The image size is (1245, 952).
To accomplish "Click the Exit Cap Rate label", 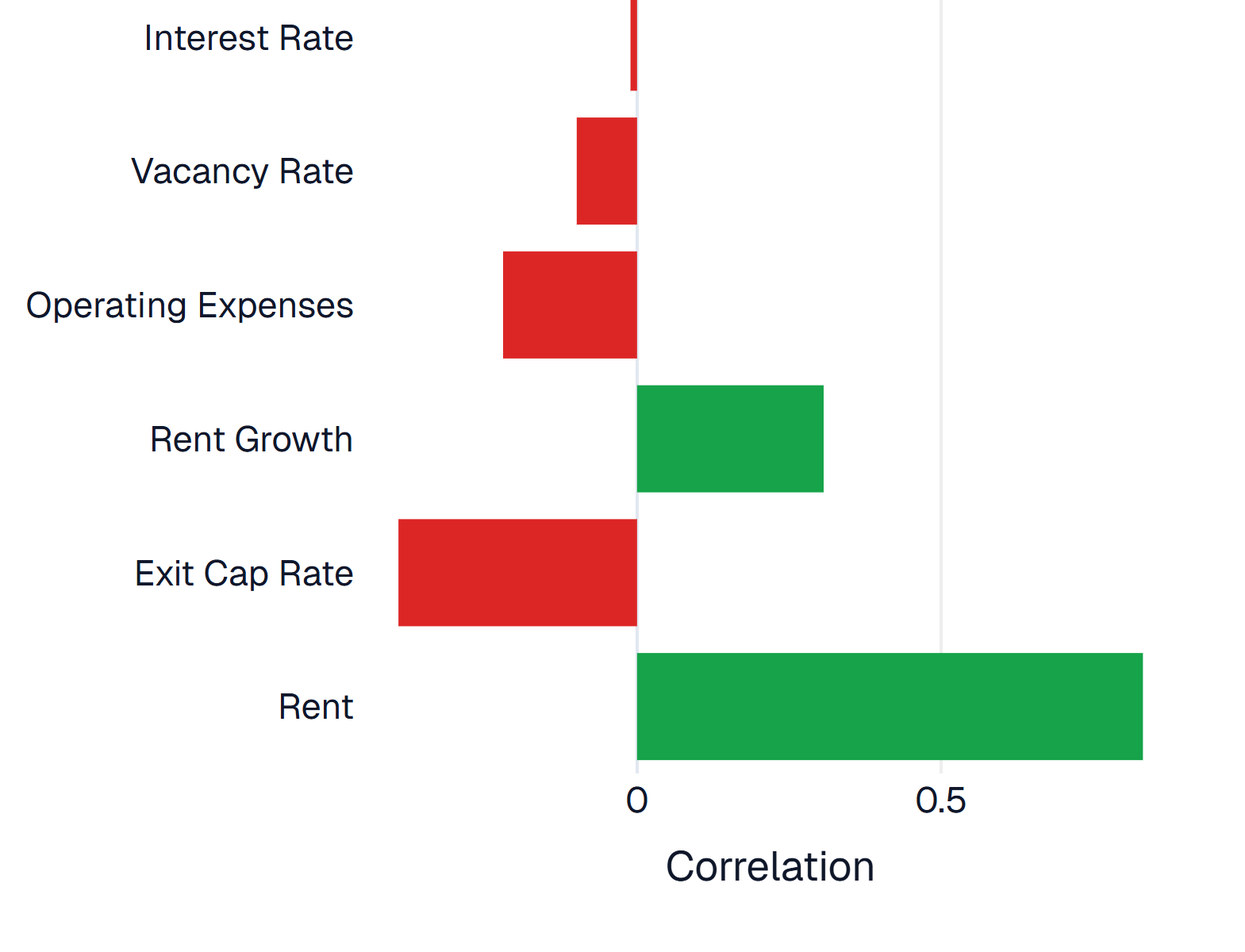I will click(244, 574).
